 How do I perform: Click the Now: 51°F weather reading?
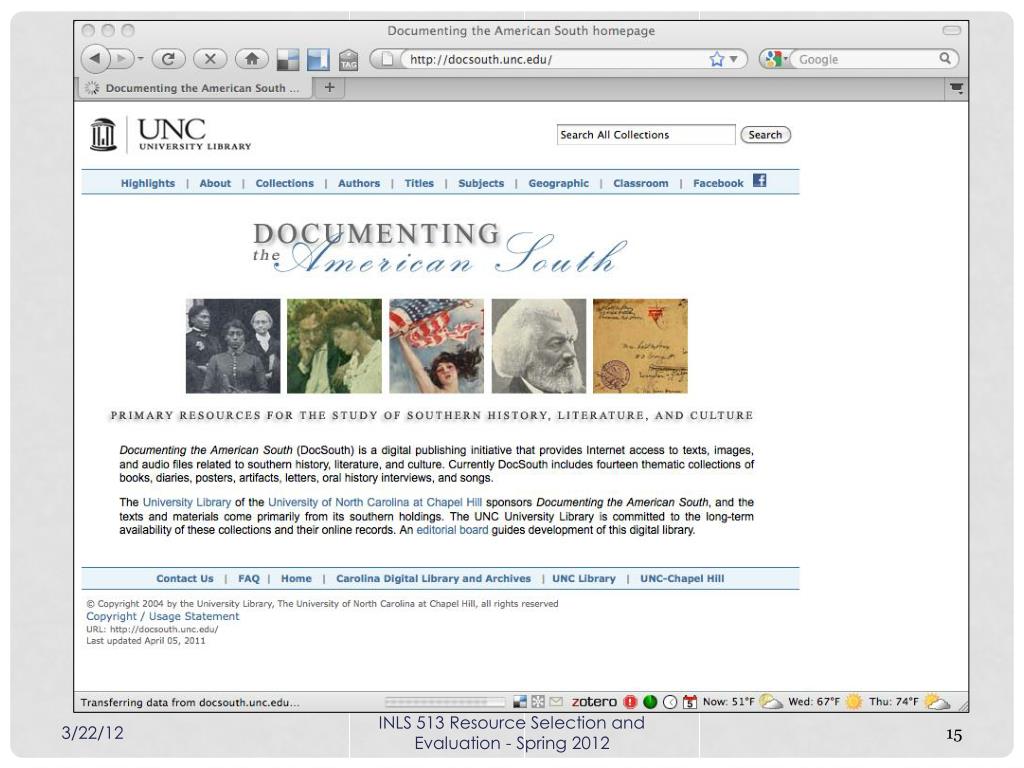pyautogui.click(x=729, y=702)
